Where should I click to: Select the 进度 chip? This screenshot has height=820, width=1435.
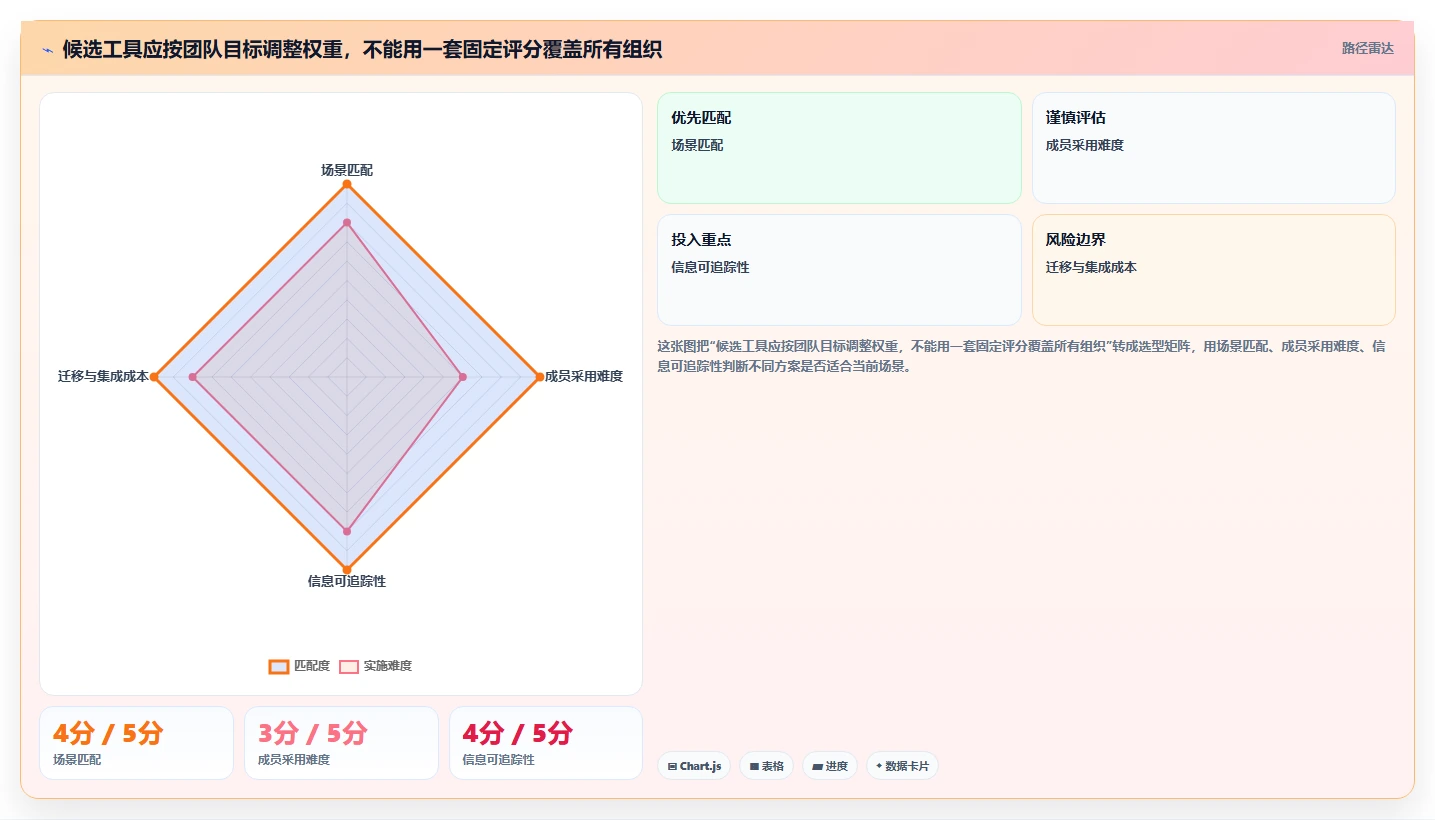point(830,766)
